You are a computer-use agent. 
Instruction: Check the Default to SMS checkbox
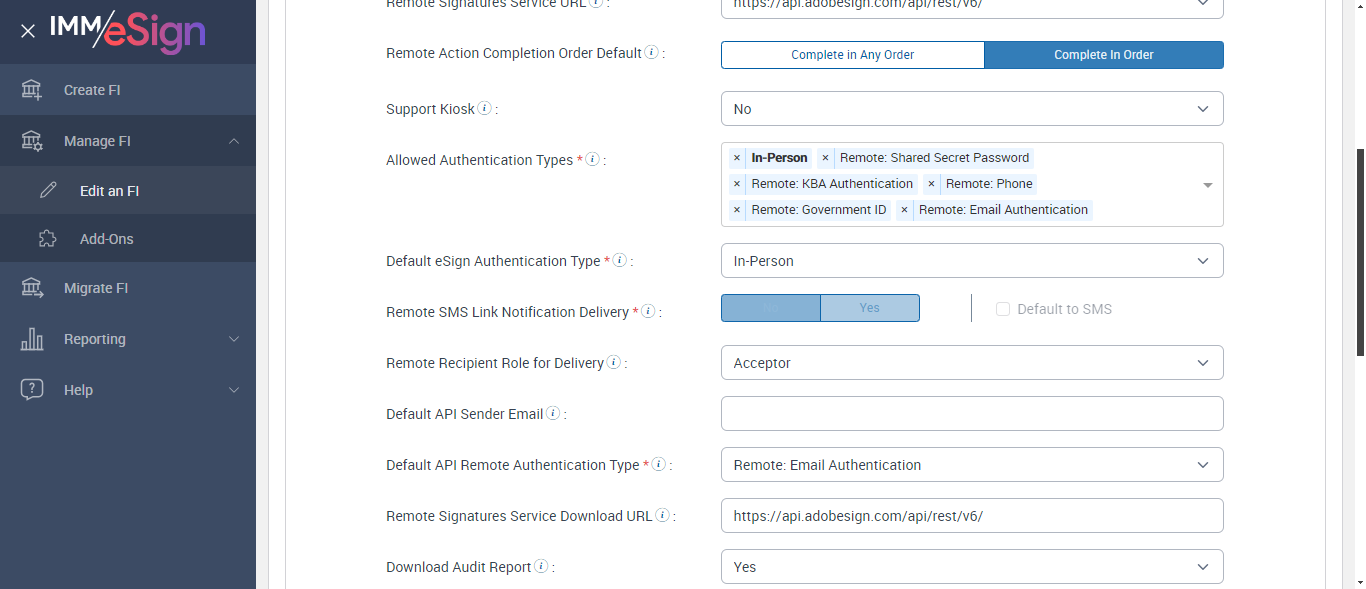tap(1003, 309)
